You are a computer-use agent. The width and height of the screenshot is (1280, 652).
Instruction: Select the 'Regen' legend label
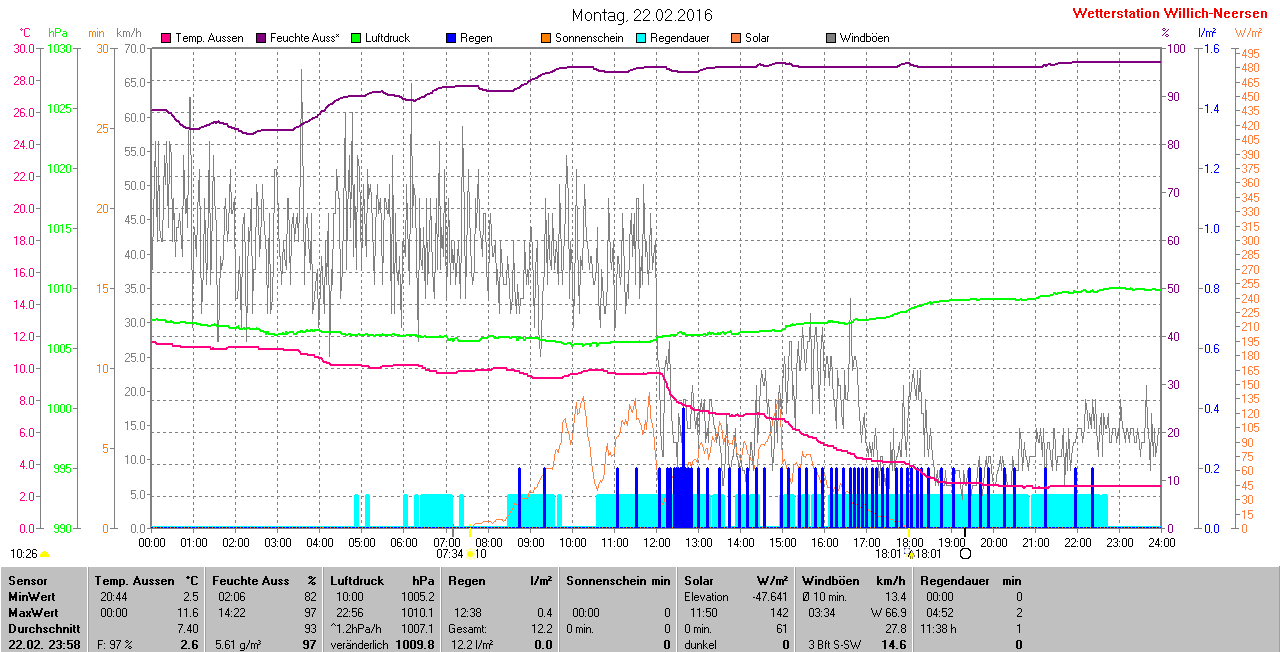[476, 38]
